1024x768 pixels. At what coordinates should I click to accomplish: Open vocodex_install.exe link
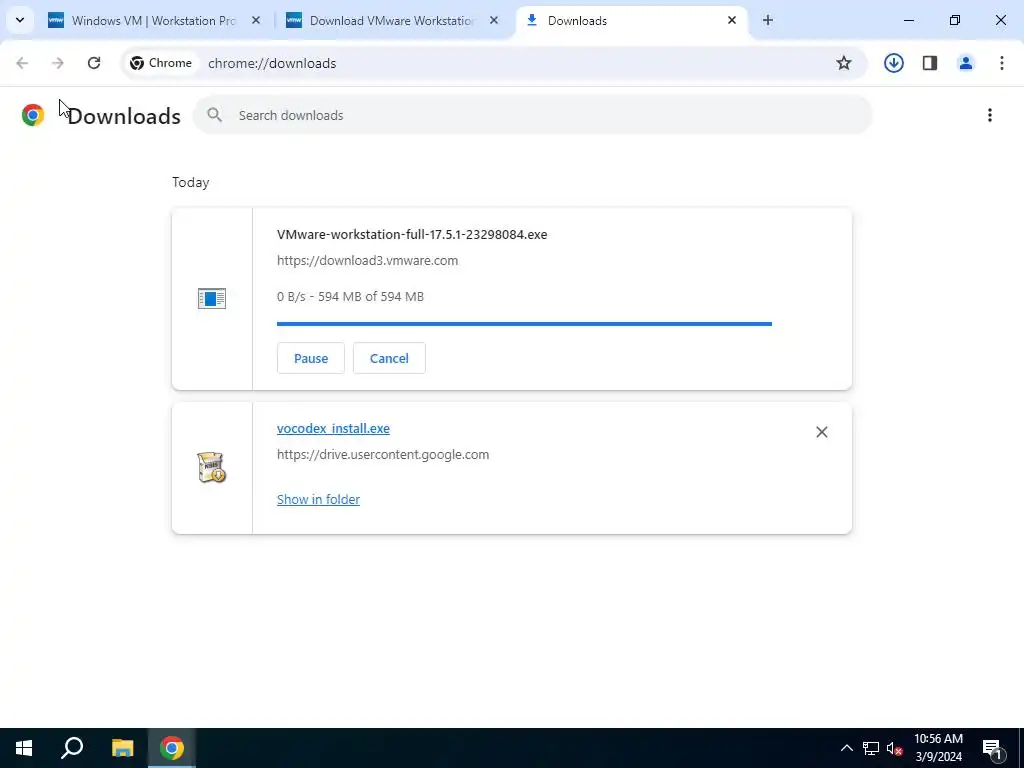point(333,428)
